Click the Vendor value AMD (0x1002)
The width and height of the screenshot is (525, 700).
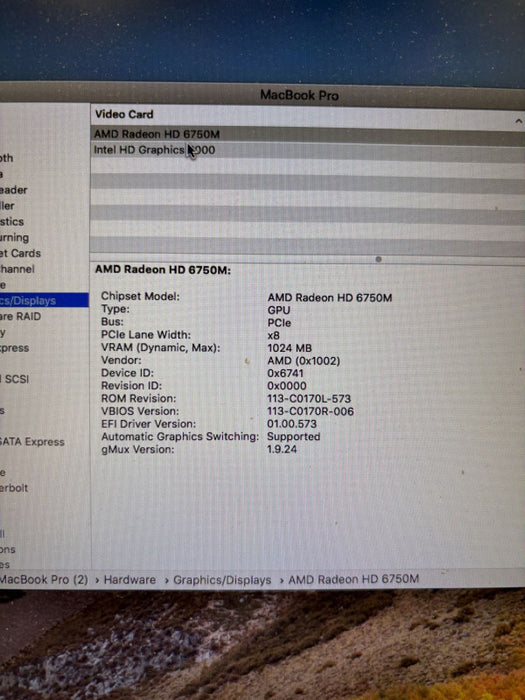[304, 361]
